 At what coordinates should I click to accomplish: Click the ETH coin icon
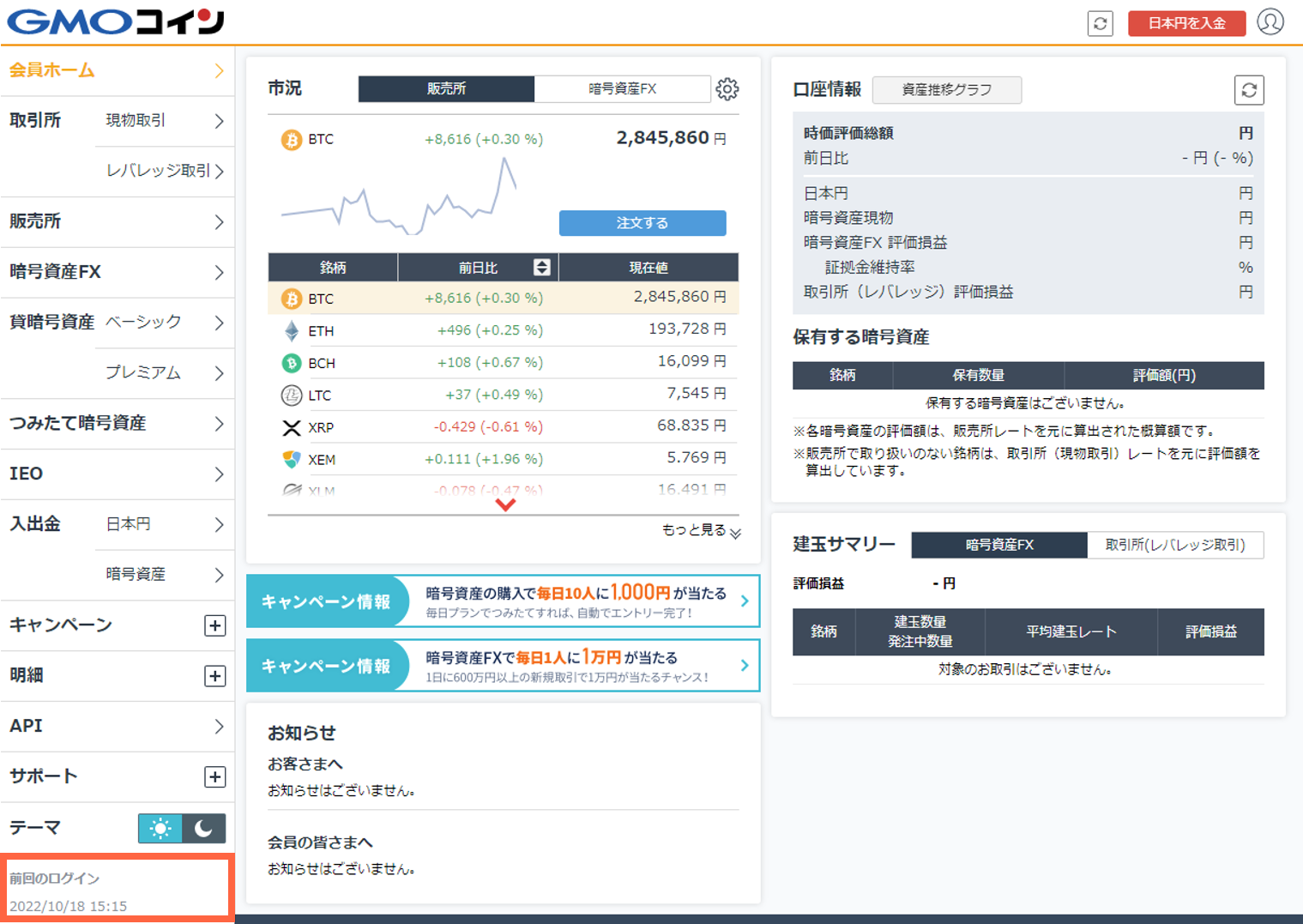292,330
